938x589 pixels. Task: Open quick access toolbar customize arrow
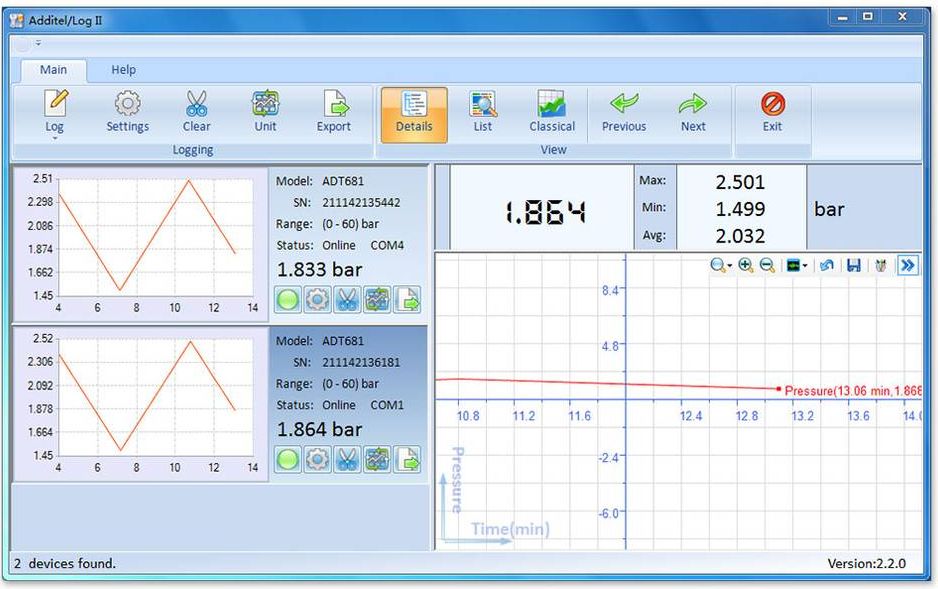click(x=38, y=43)
